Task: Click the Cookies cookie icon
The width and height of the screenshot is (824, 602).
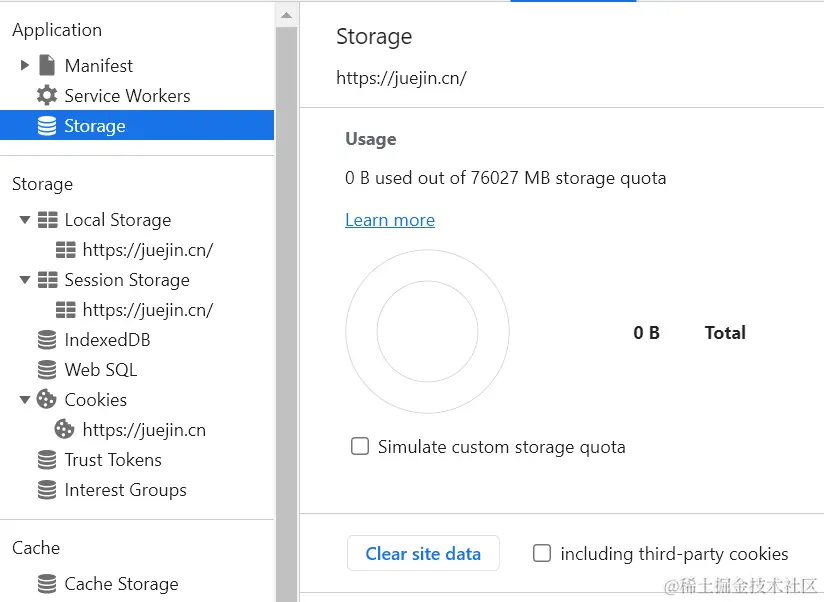Action: [x=47, y=400]
